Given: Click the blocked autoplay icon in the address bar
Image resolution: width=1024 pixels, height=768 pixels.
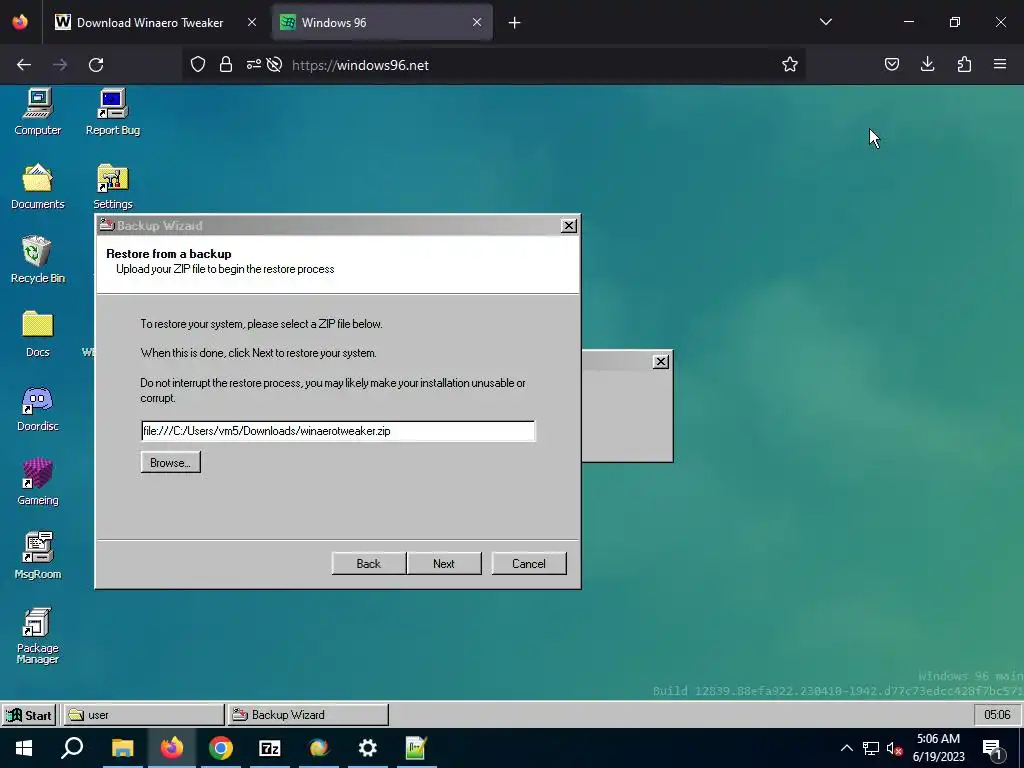Looking at the screenshot, I should click(x=274, y=64).
